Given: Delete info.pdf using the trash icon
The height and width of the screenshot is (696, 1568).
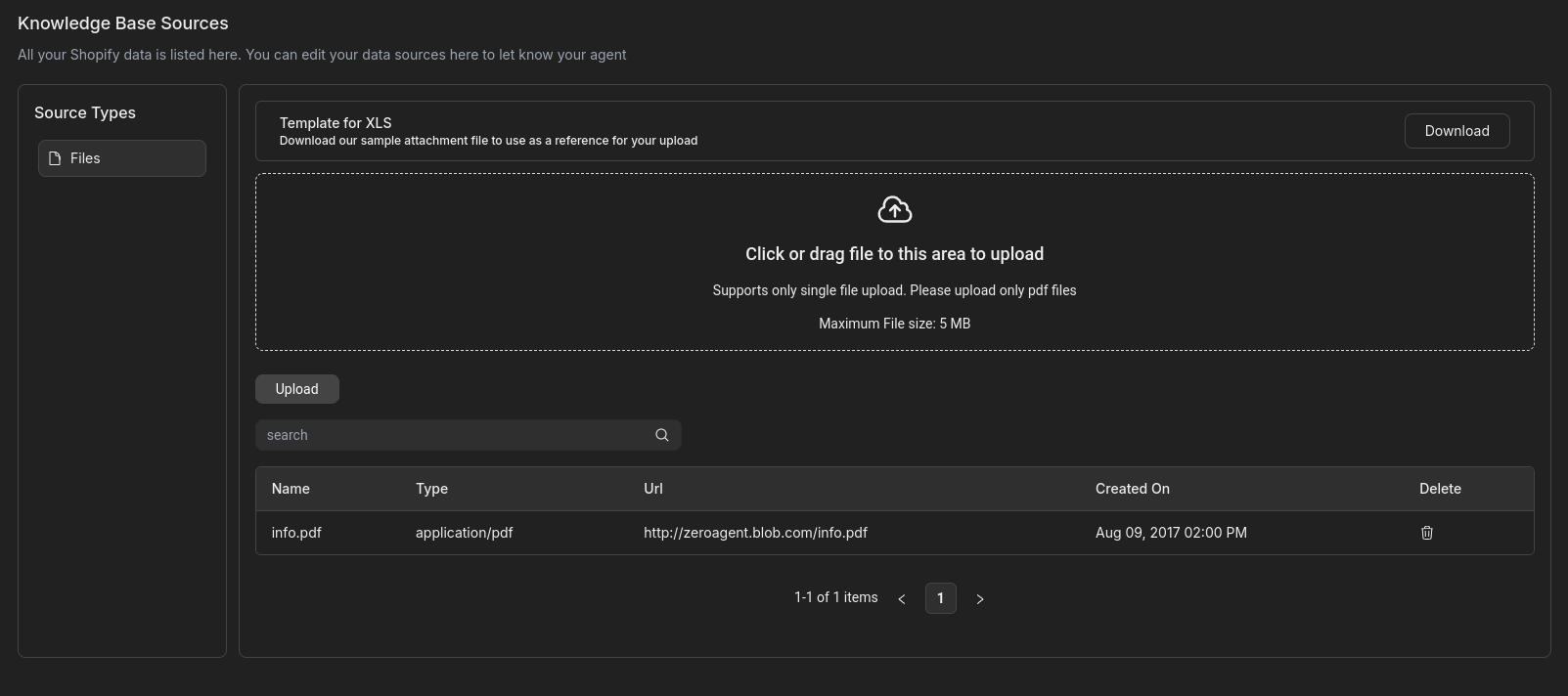Looking at the screenshot, I should 1426,533.
